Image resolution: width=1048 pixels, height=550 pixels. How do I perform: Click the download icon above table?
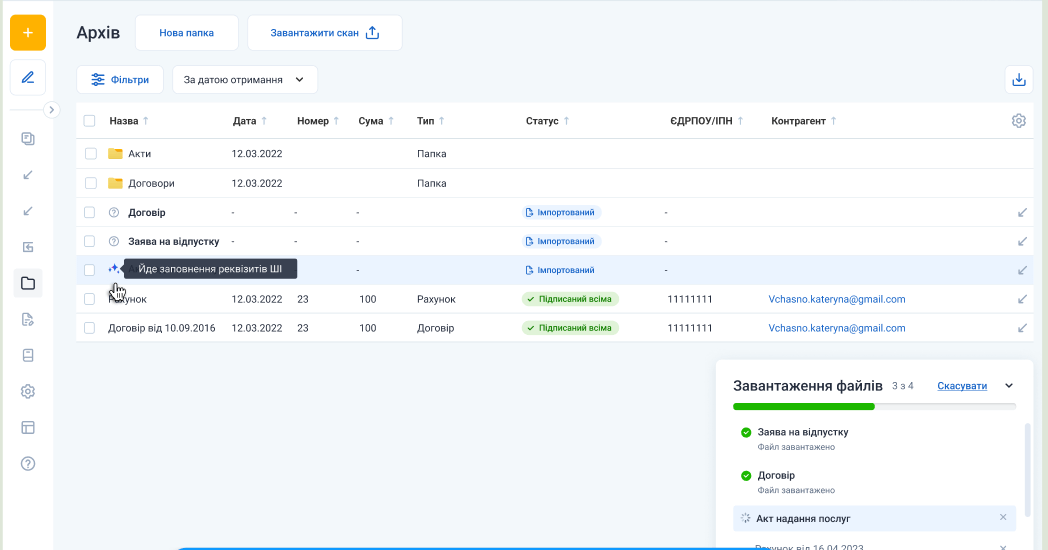pos(1019,80)
